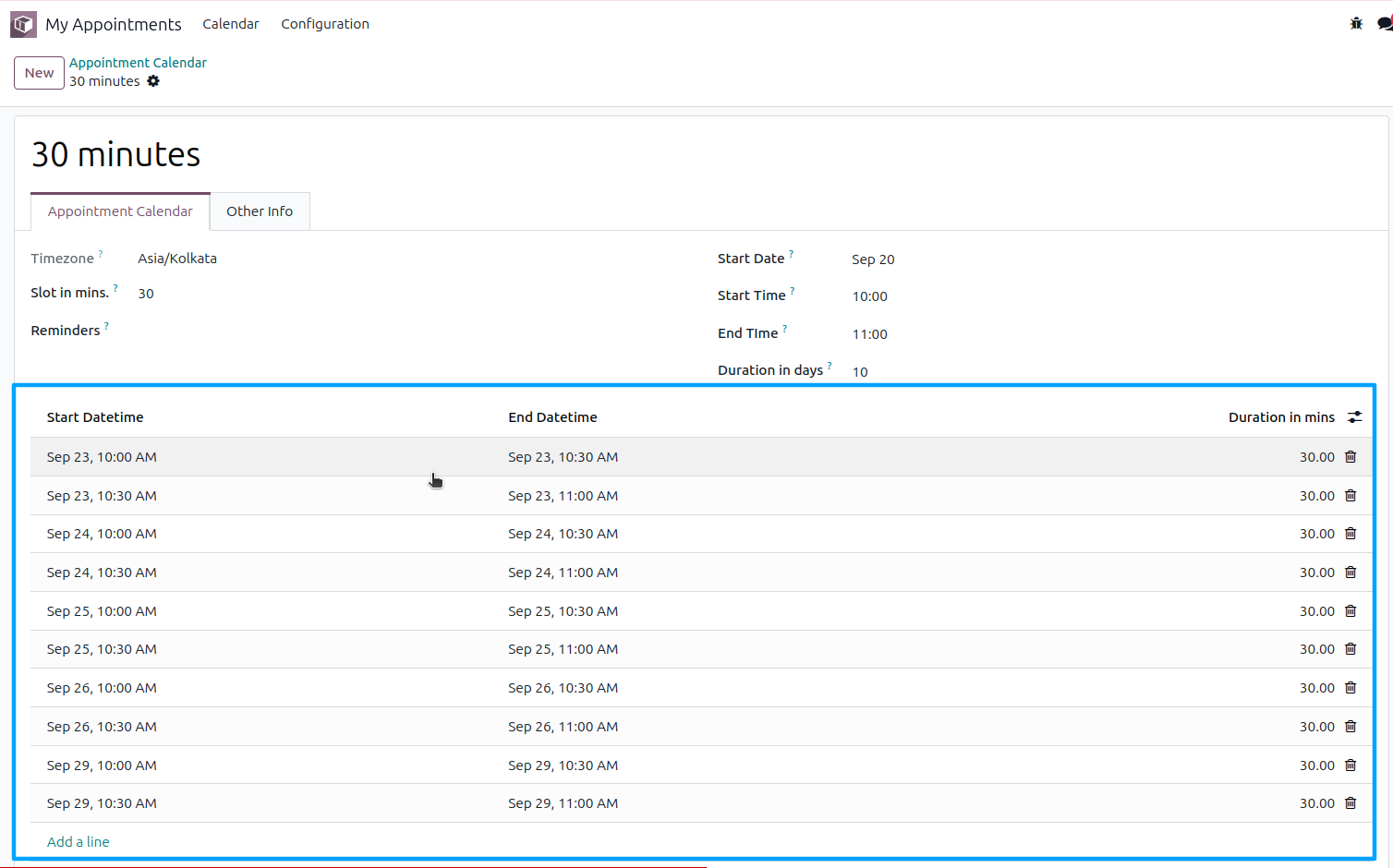The image size is (1393, 868).
Task: Open column settings adjust icon in table header
Action: [1354, 417]
